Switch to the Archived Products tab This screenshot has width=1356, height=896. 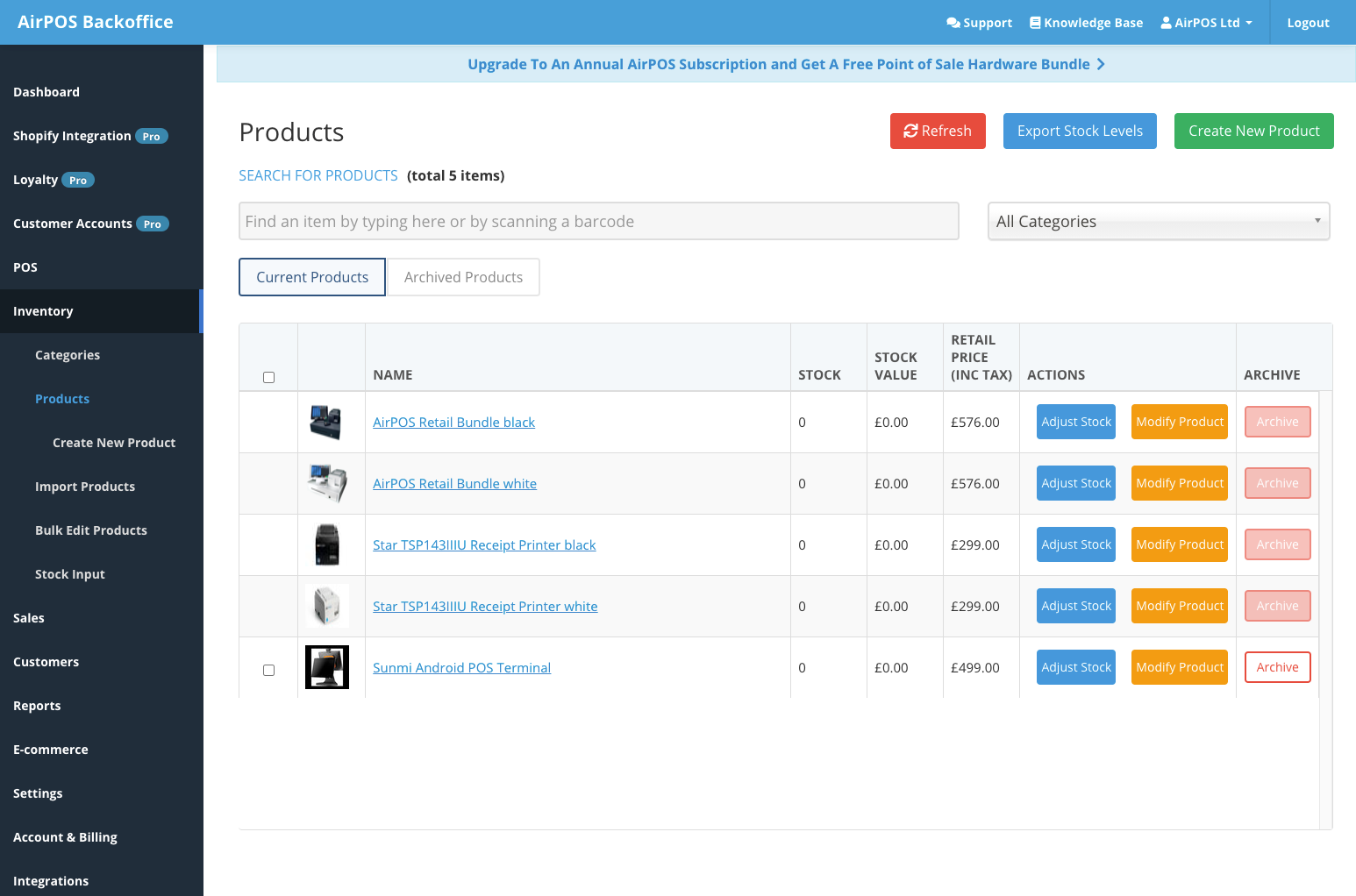[x=463, y=277]
